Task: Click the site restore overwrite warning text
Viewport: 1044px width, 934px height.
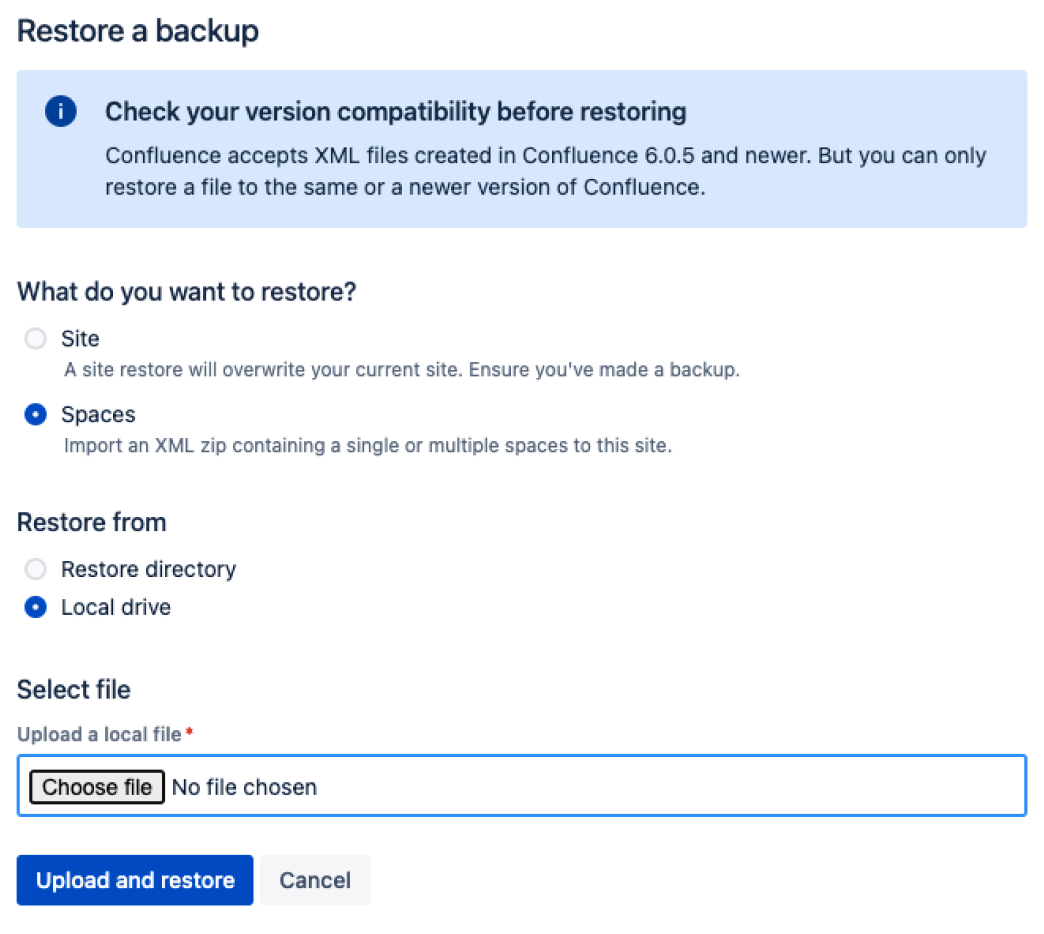Action: (x=401, y=370)
